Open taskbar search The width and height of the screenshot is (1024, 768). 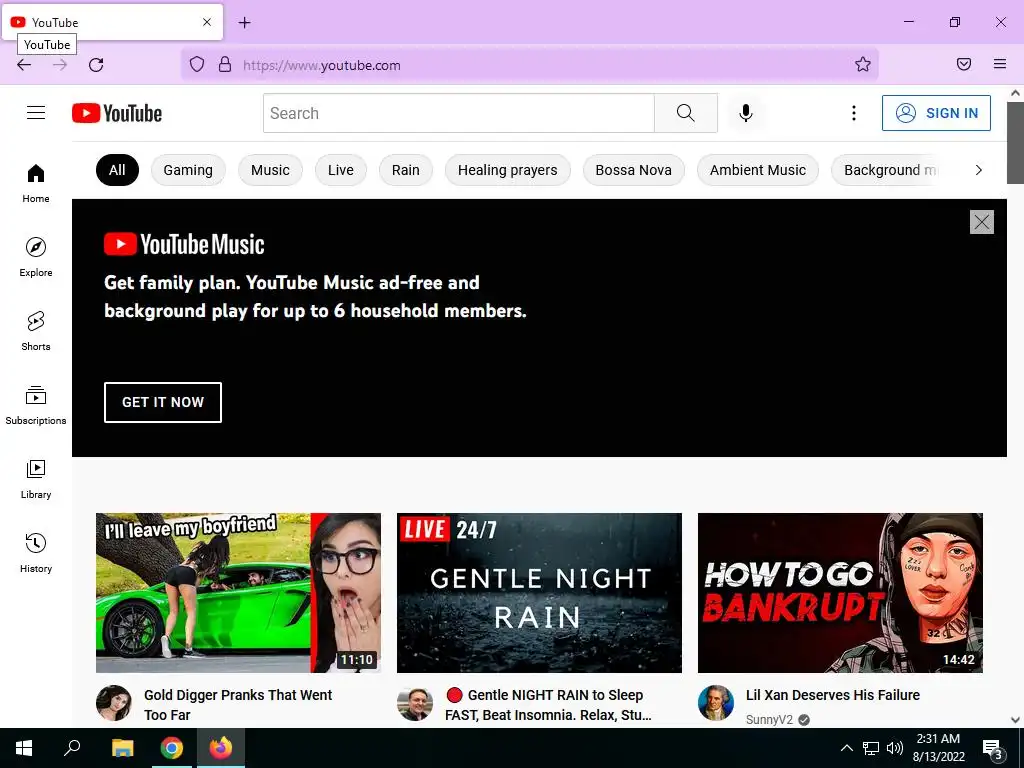point(72,748)
